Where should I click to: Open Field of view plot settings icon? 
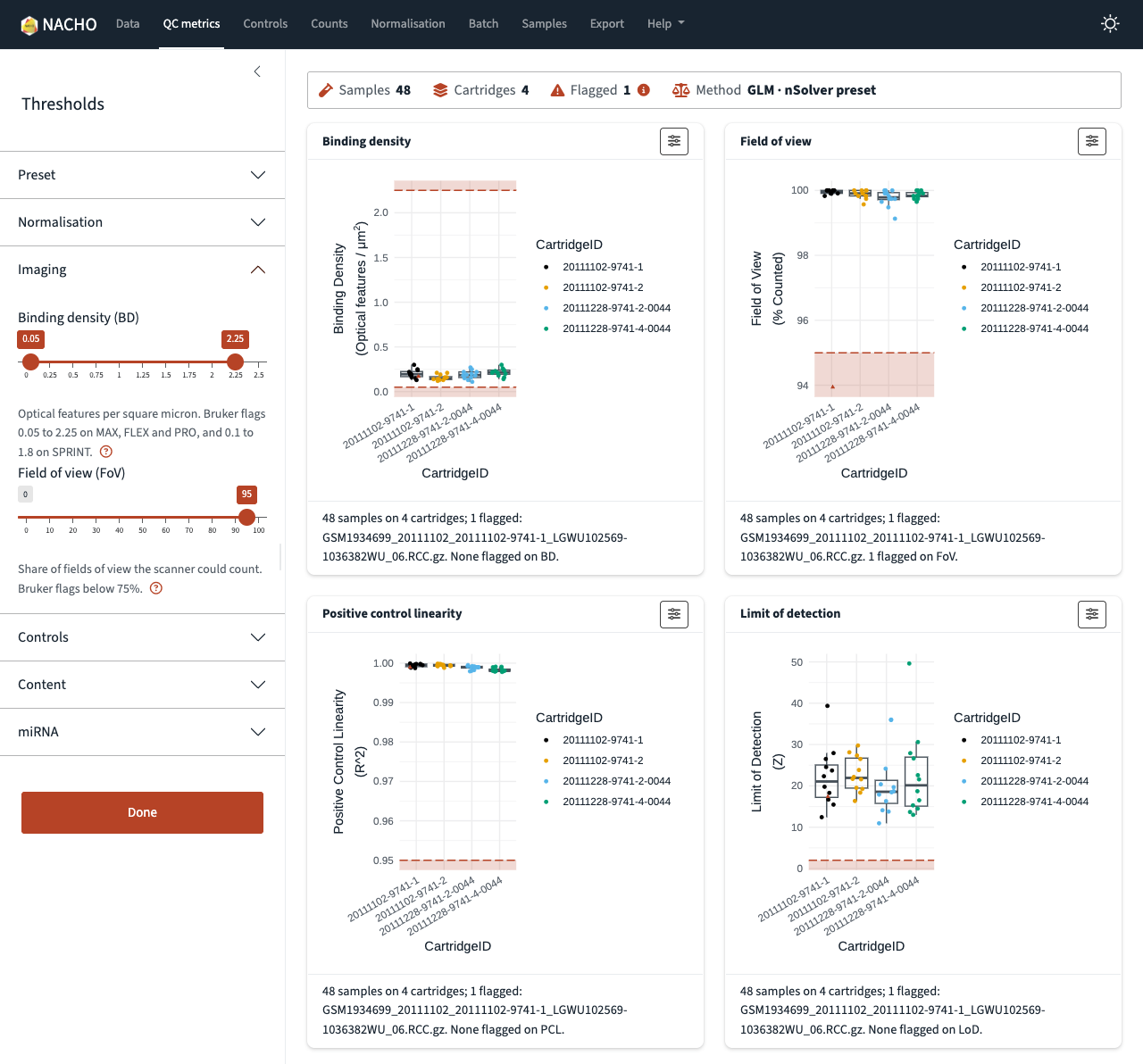(x=1092, y=141)
